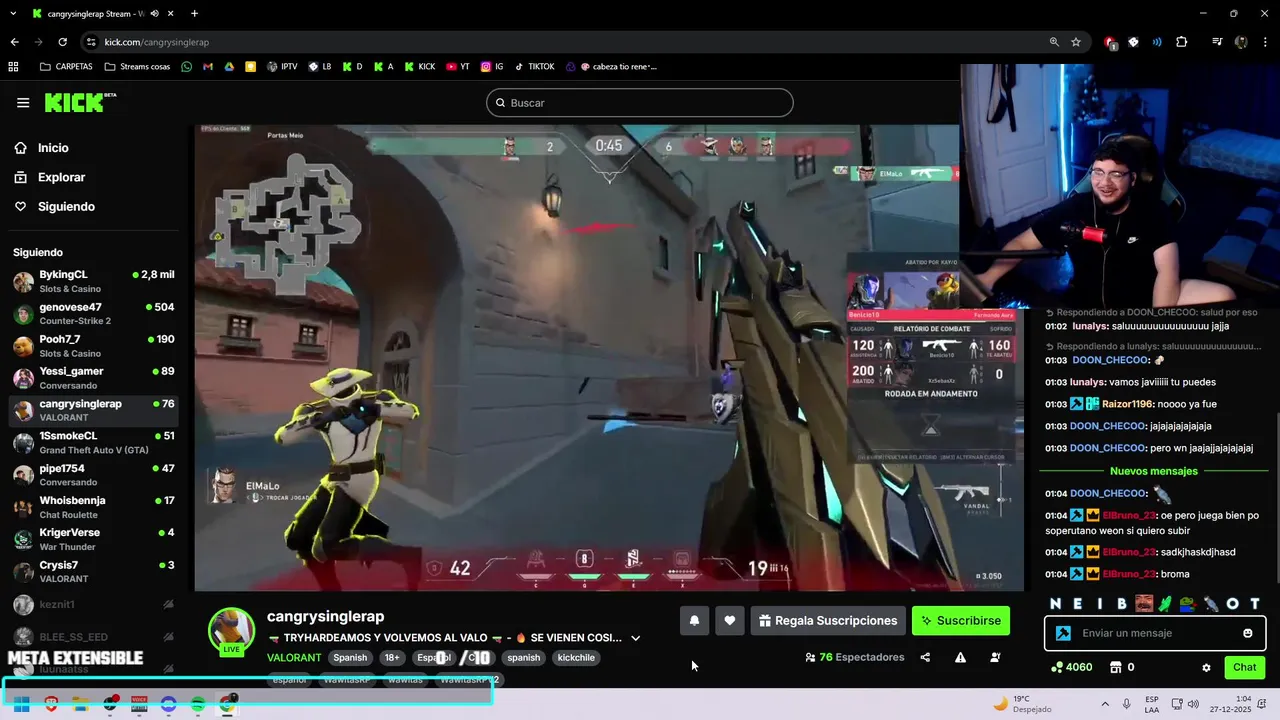Image resolution: width=1280 pixels, height=720 pixels.
Task: Click Nuevos mensajes in the chat
Action: coord(1153,471)
